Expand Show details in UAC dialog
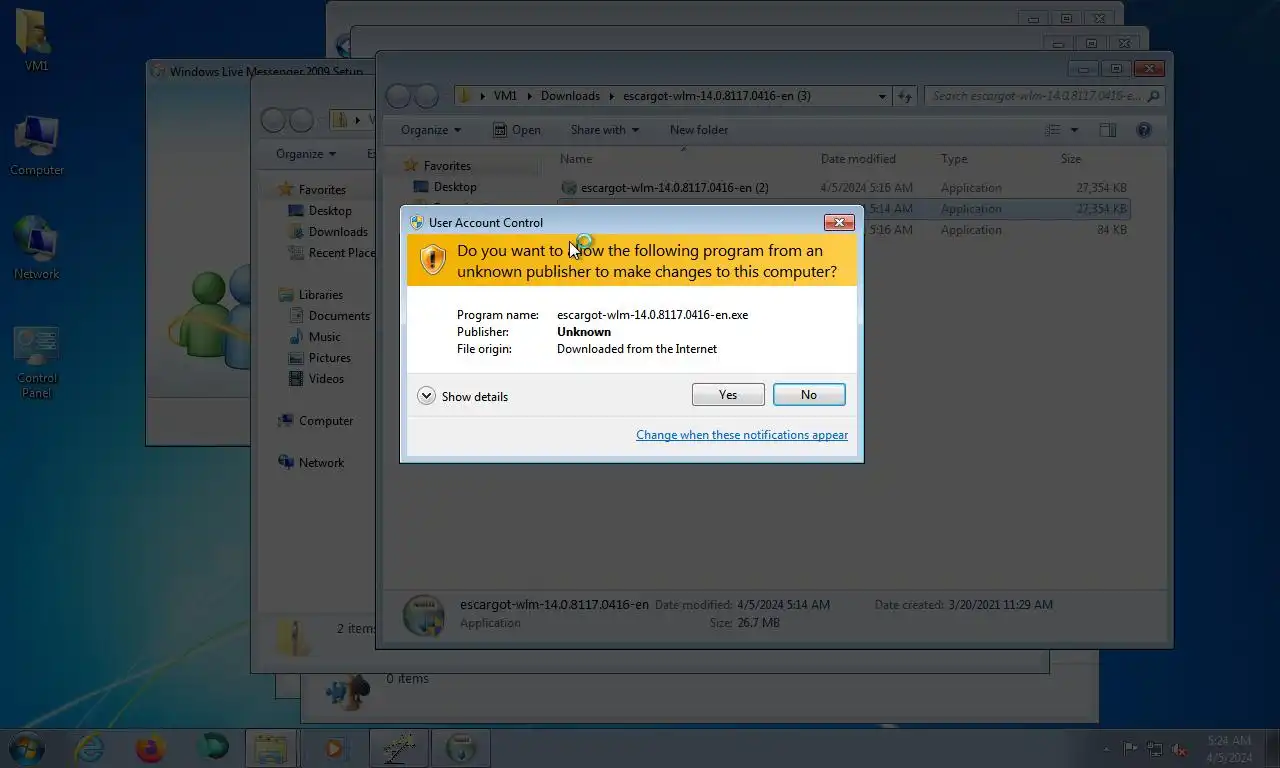The height and width of the screenshot is (768, 1280). 463,396
